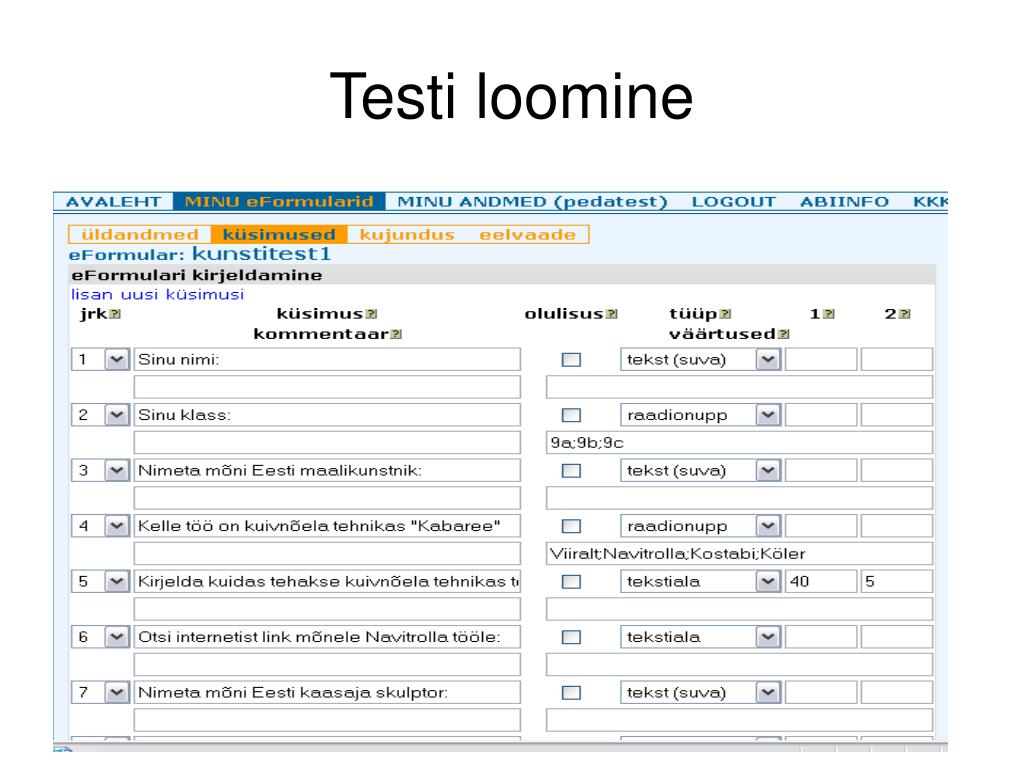Open order dropdown for question 1

pyautogui.click(x=117, y=360)
